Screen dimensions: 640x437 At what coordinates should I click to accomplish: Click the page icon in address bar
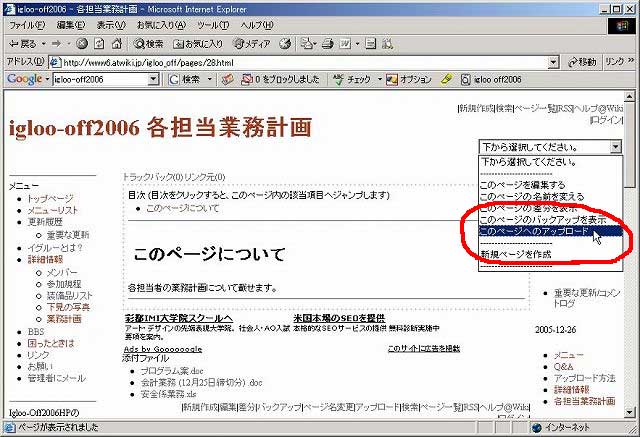coord(55,62)
